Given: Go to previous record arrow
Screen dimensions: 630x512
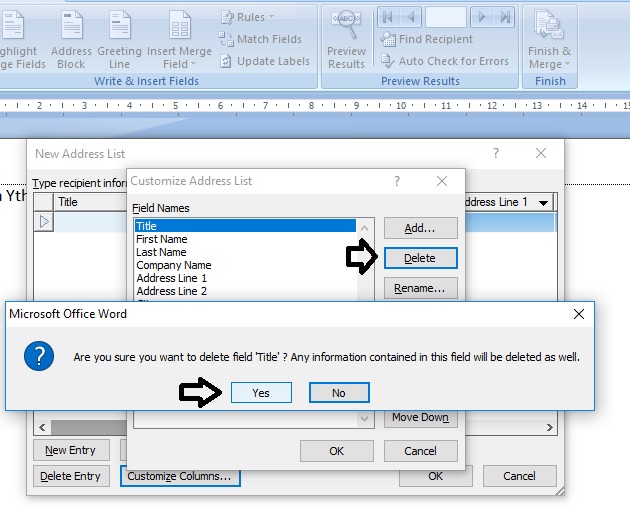Looking at the screenshot, I should (411, 17).
